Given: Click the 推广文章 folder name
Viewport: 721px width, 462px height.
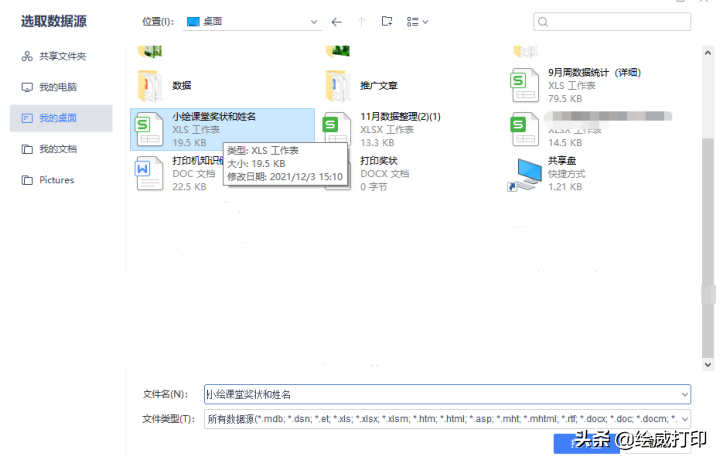Looking at the screenshot, I should pos(379,86).
